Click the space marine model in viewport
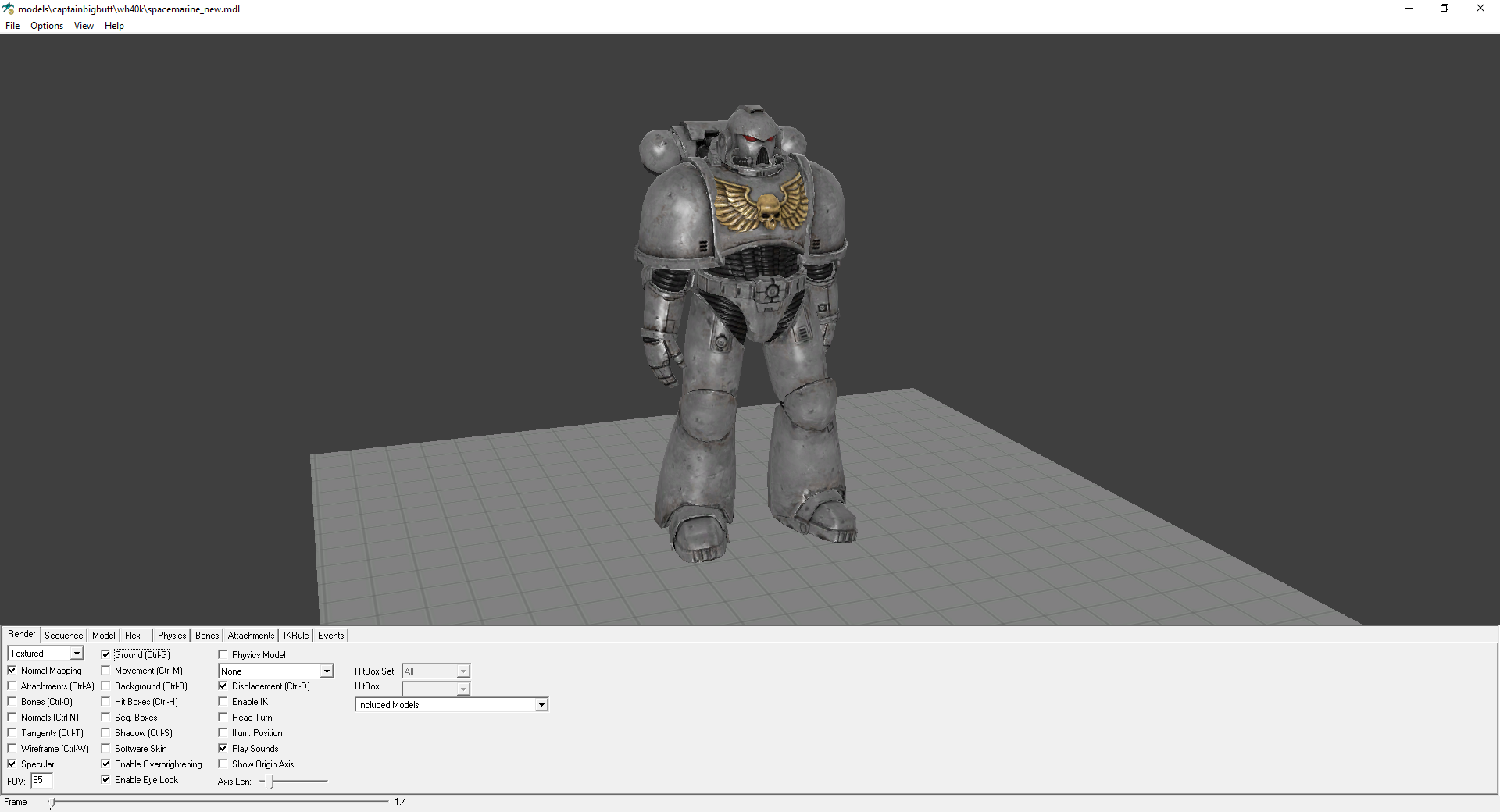The height and width of the screenshot is (812, 1500). click(746, 332)
